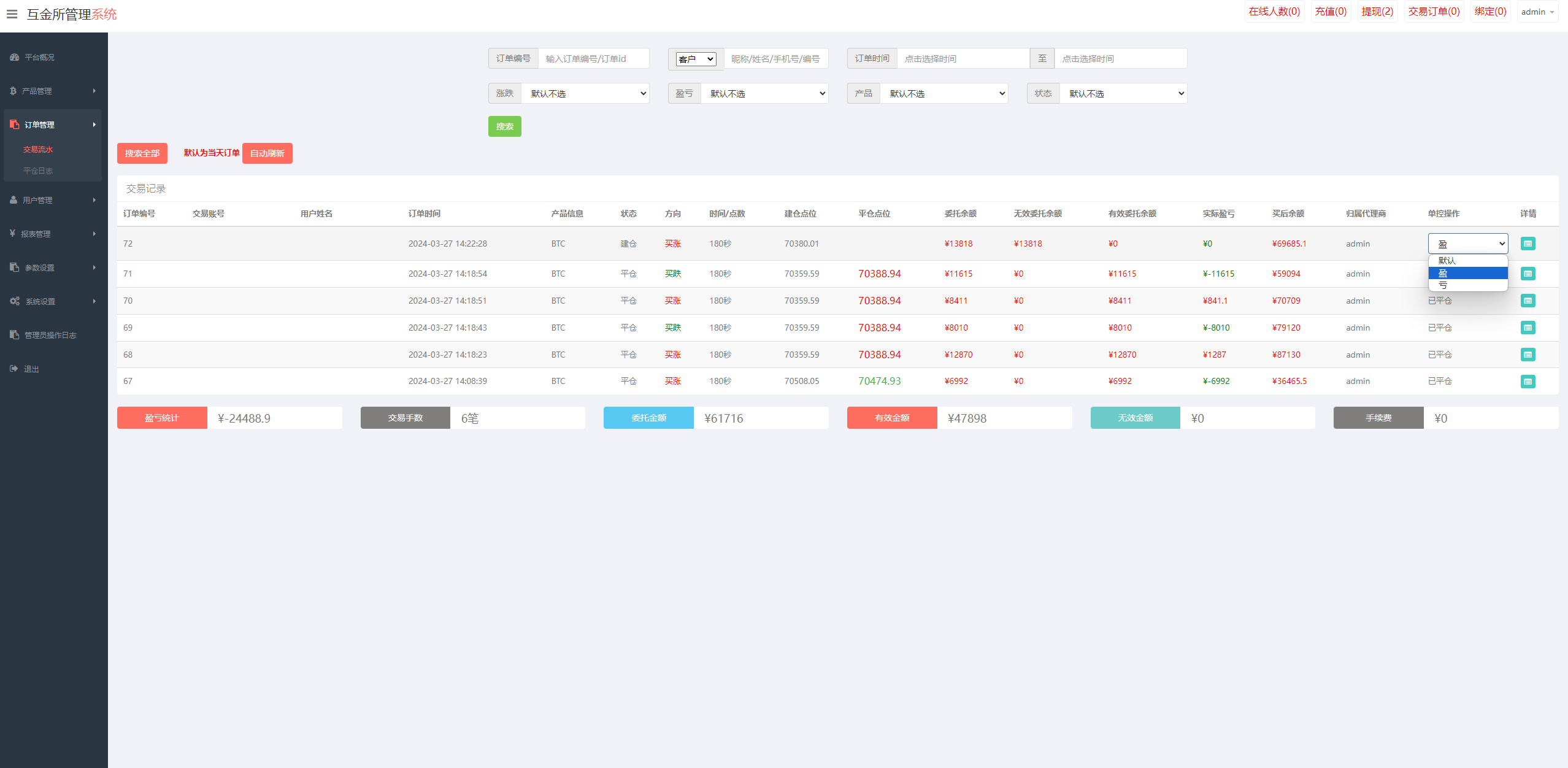Open details icon for order 72
Viewport: 1568px width, 768px height.
click(1528, 244)
